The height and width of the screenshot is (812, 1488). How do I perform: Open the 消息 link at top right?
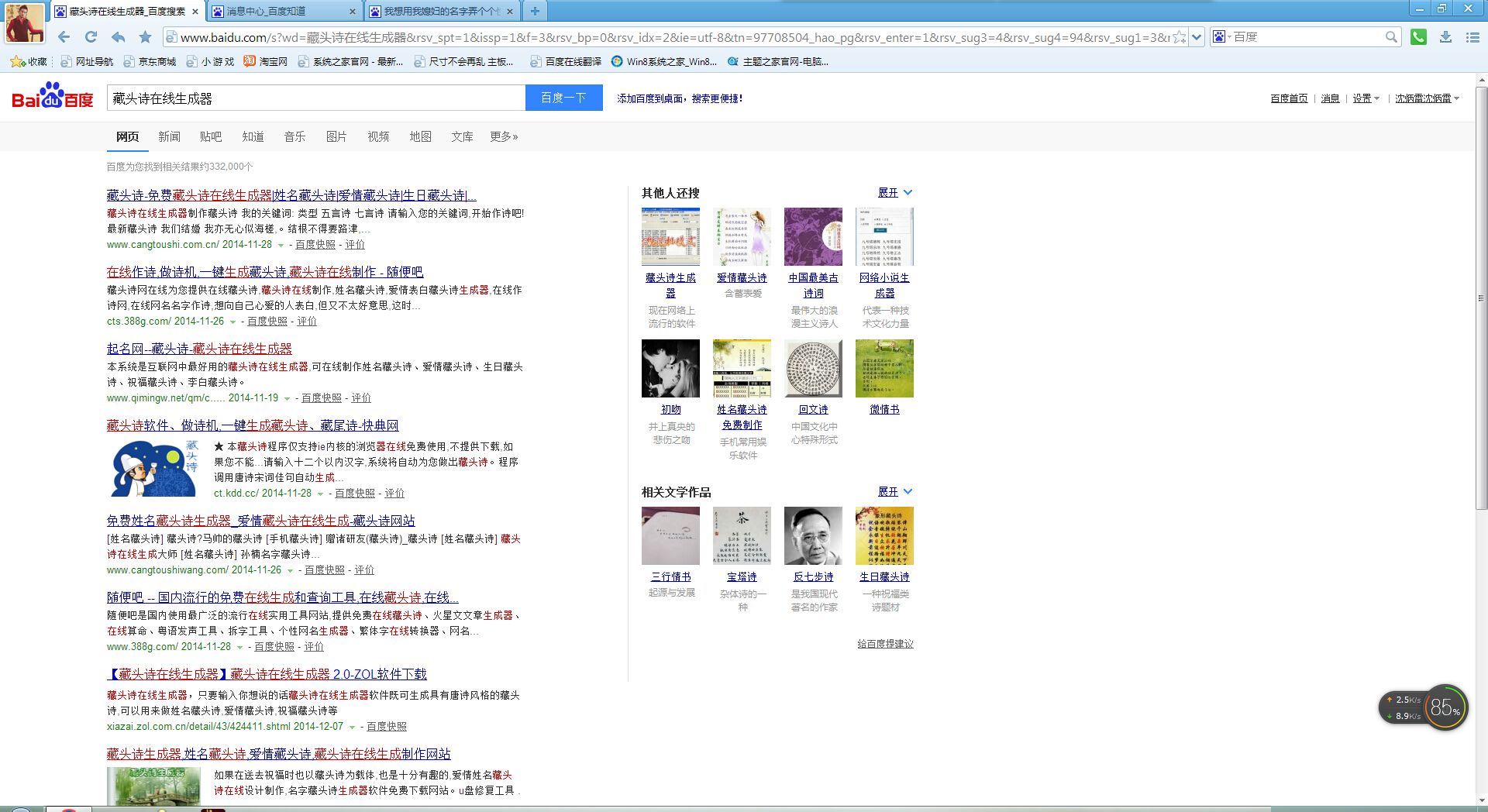[1330, 98]
